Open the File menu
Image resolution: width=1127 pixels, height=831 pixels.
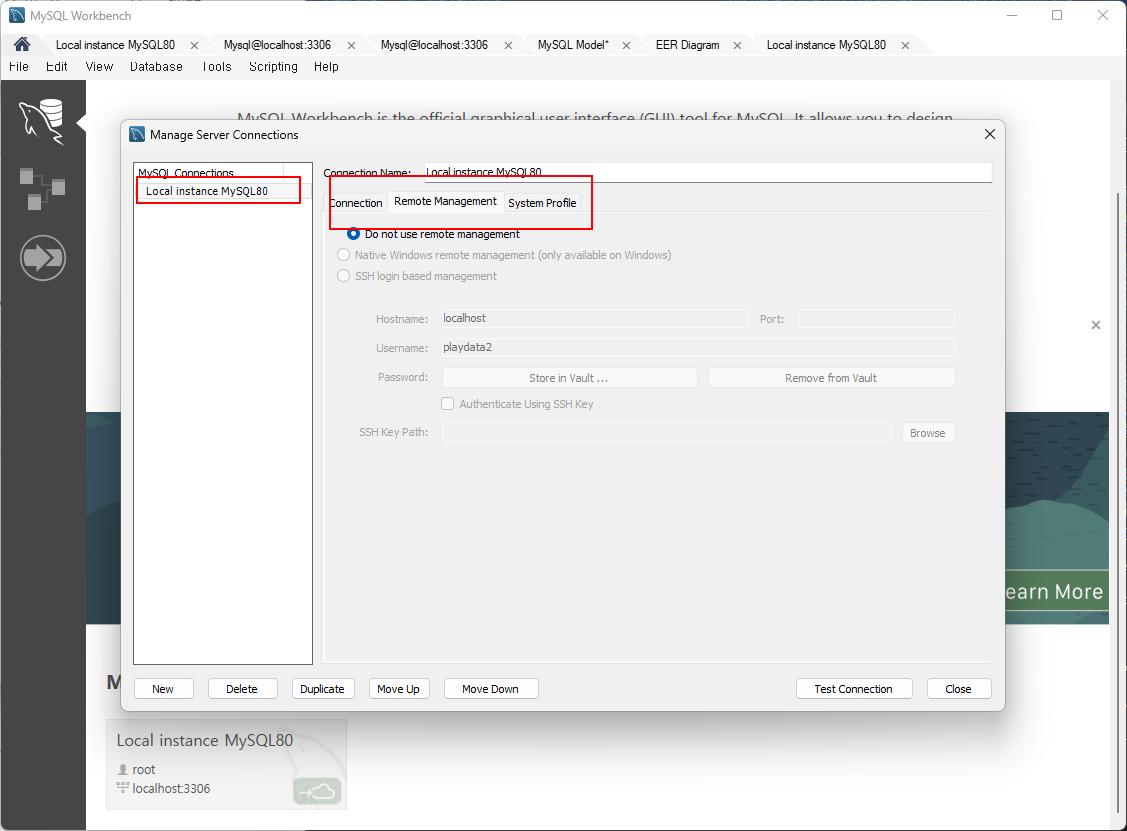[19, 66]
